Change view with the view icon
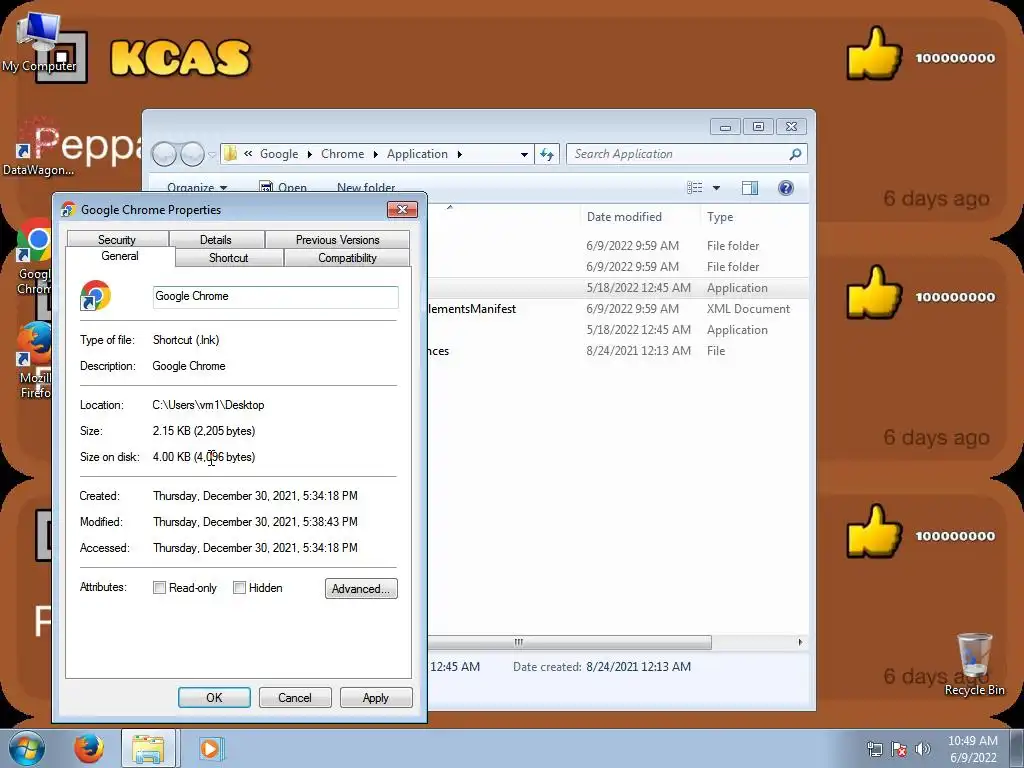Screen dimensions: 1024x768 coord(695,188)
